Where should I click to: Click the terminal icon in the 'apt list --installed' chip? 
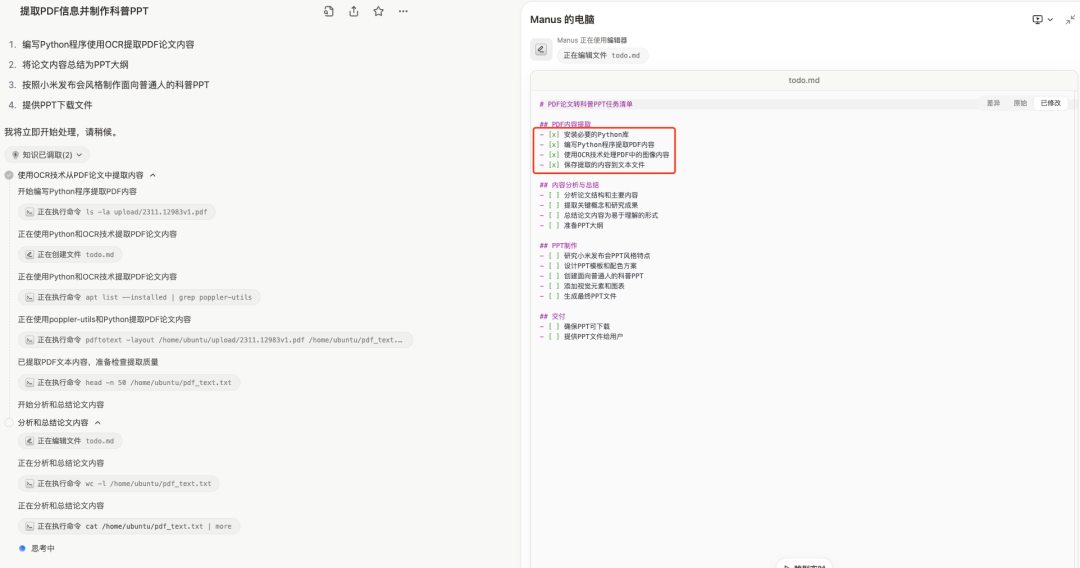[29, 297]
